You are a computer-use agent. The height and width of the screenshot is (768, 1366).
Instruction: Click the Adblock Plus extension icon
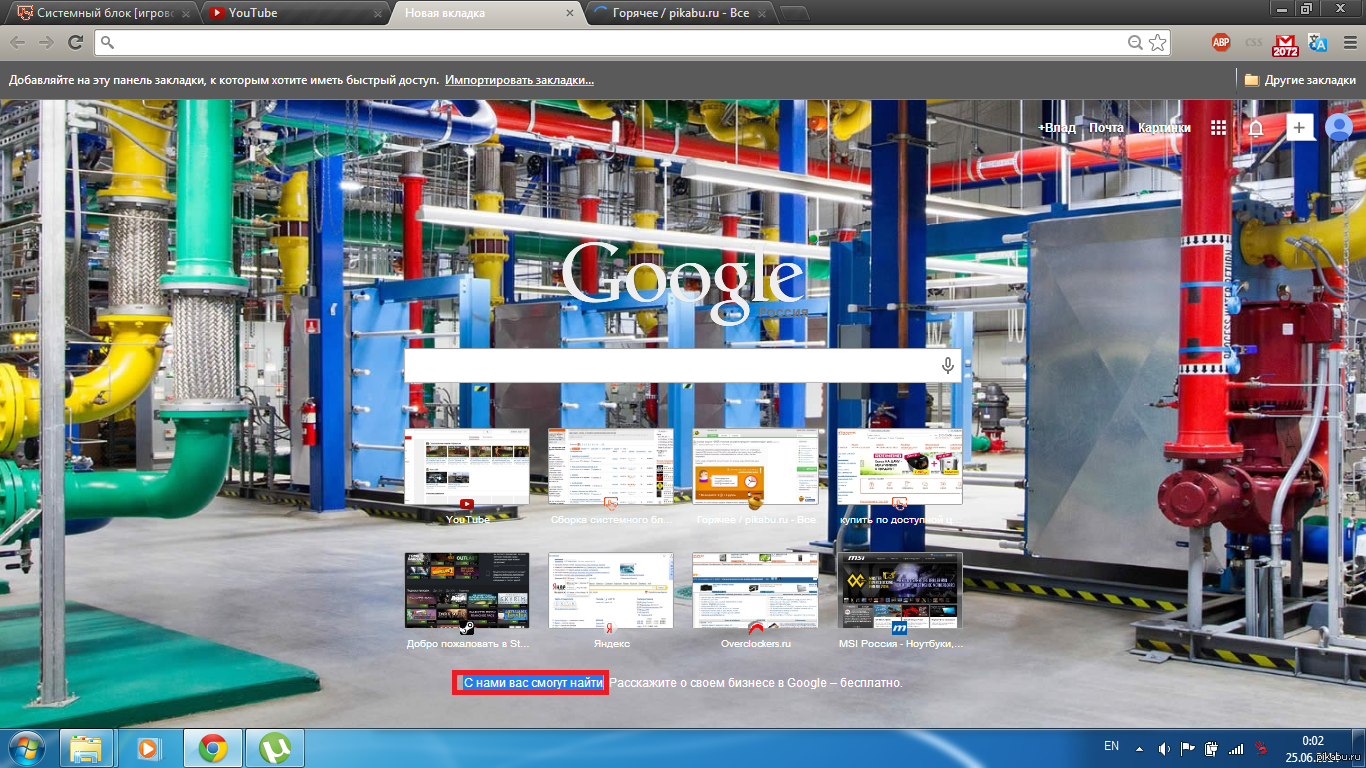click(1220, 42)
